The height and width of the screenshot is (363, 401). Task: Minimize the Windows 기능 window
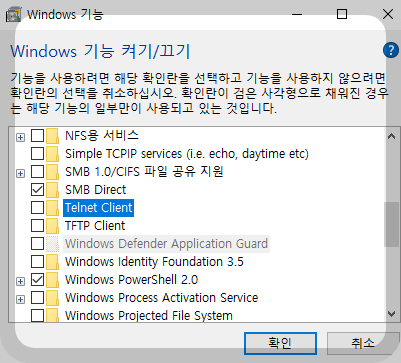[x=297, y=14]
